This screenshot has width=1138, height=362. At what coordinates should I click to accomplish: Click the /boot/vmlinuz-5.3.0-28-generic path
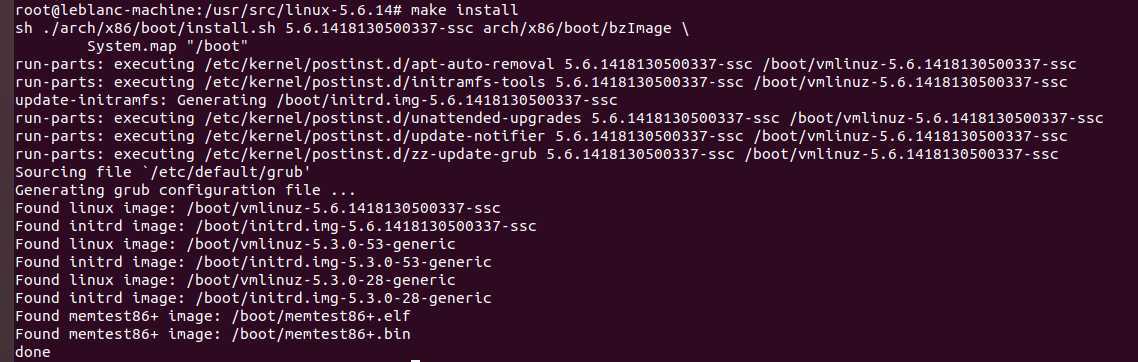(x=321, y=280)
